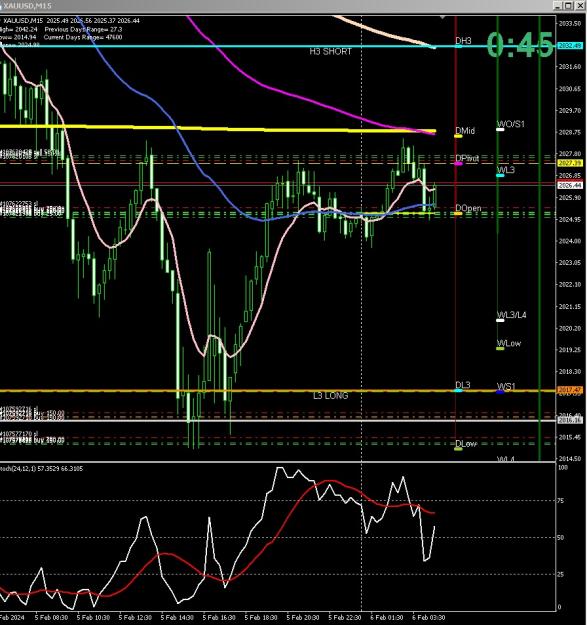Maximize the XAUUSD,M15 chart window
Viewport: 587px width, 625px height.
(x=569, y=5)
